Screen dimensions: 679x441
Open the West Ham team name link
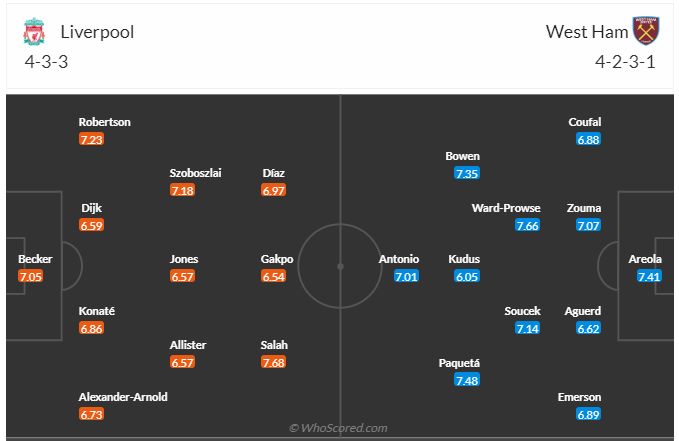(x=587, y=31)
